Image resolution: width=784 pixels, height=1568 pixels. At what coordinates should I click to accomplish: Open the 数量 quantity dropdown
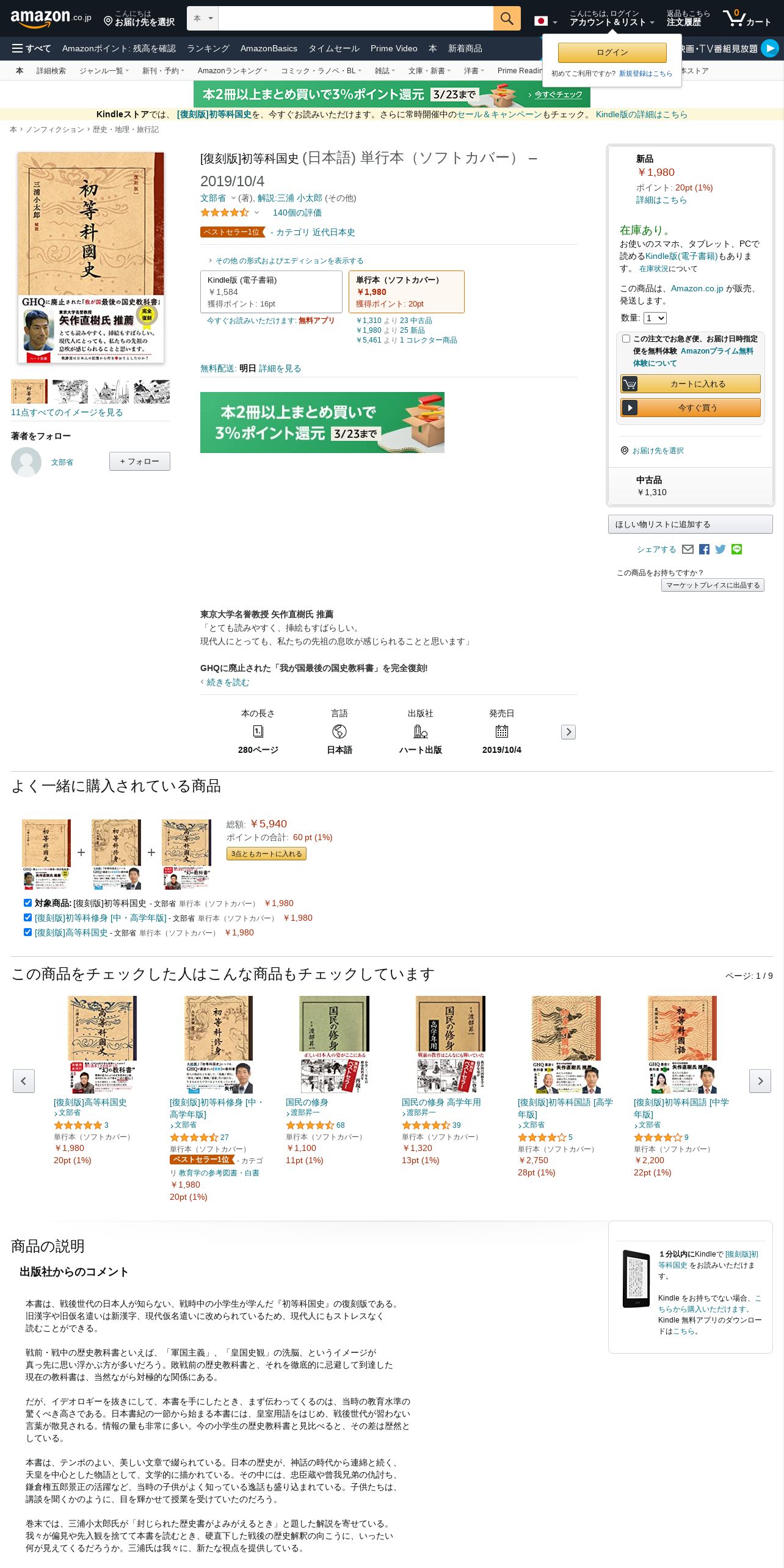(x=655, y=318)
